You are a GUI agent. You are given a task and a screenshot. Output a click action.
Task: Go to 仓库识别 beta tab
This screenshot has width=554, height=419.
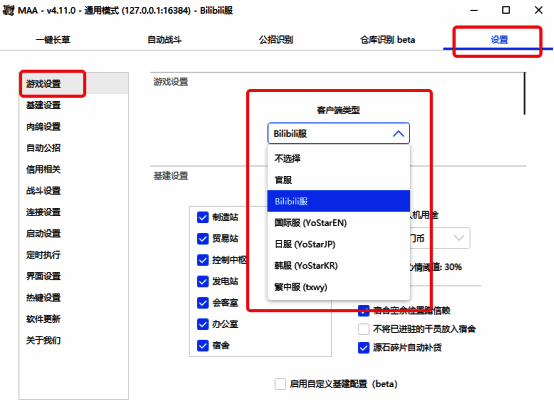coord(387,40)
